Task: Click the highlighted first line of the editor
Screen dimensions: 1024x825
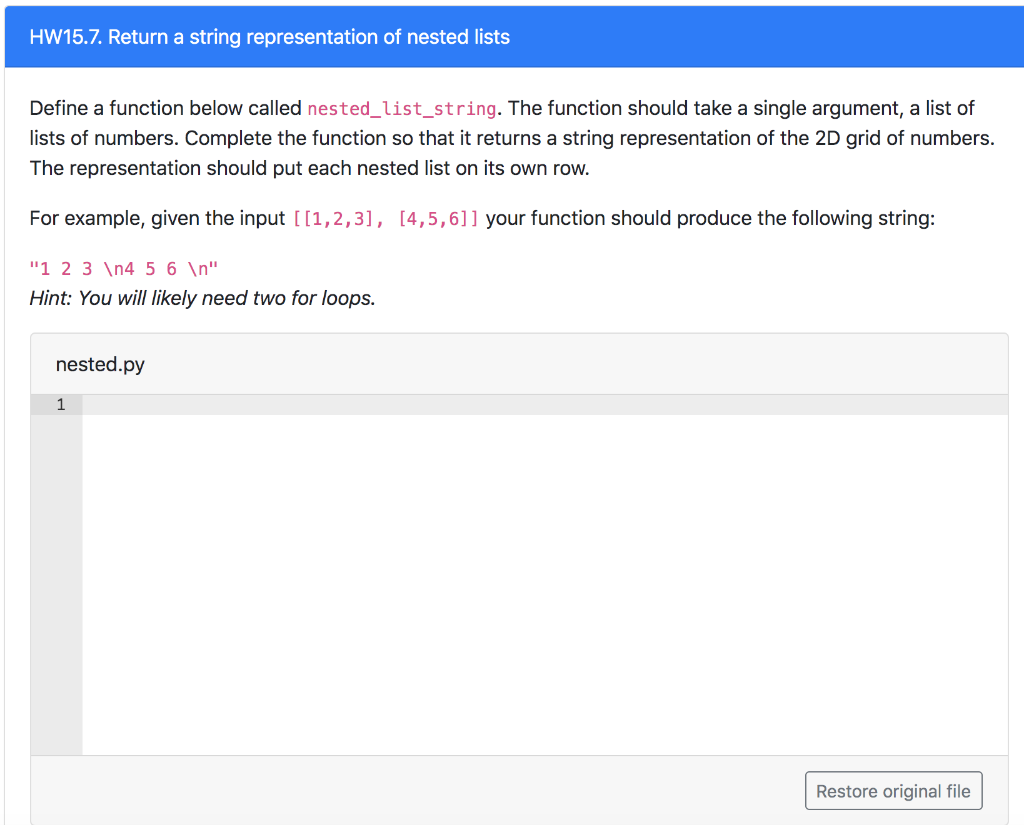Action: (400, 404)
